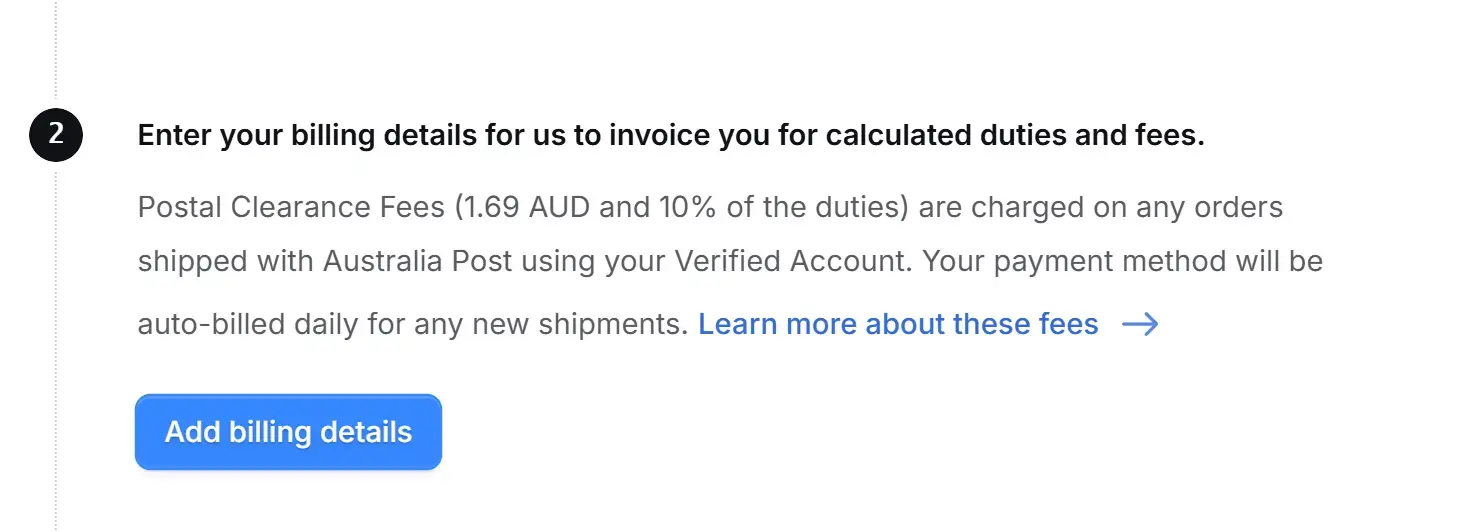Click the word invoice in the heading

click(x=654, y=135)
